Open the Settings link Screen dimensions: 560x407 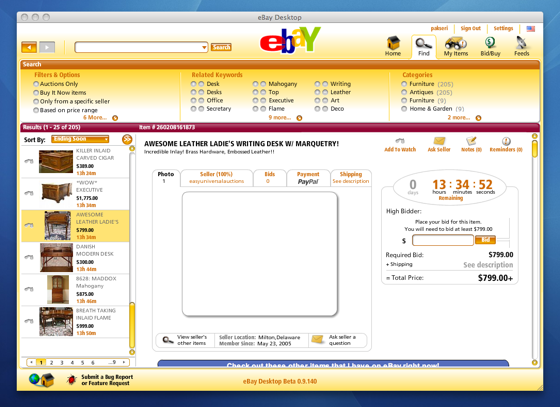[x=503, y=28]
